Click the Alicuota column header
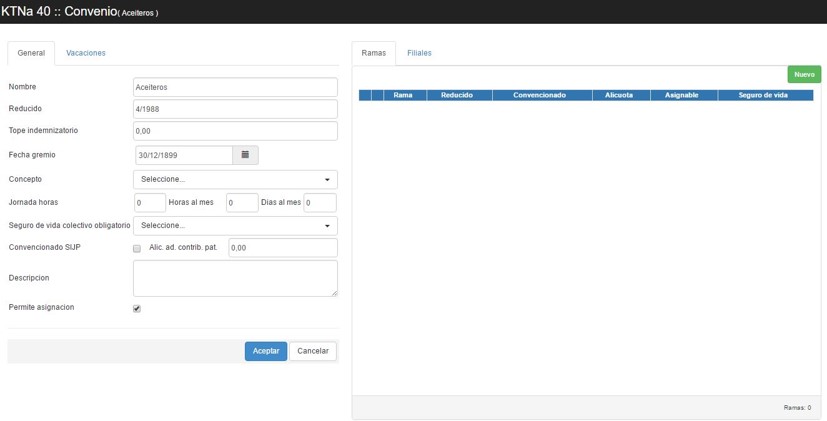827x421 pixels. tap(619, 95)
